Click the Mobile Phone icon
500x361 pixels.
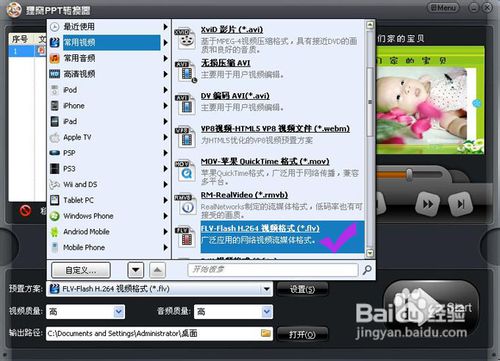click(55, 247)
